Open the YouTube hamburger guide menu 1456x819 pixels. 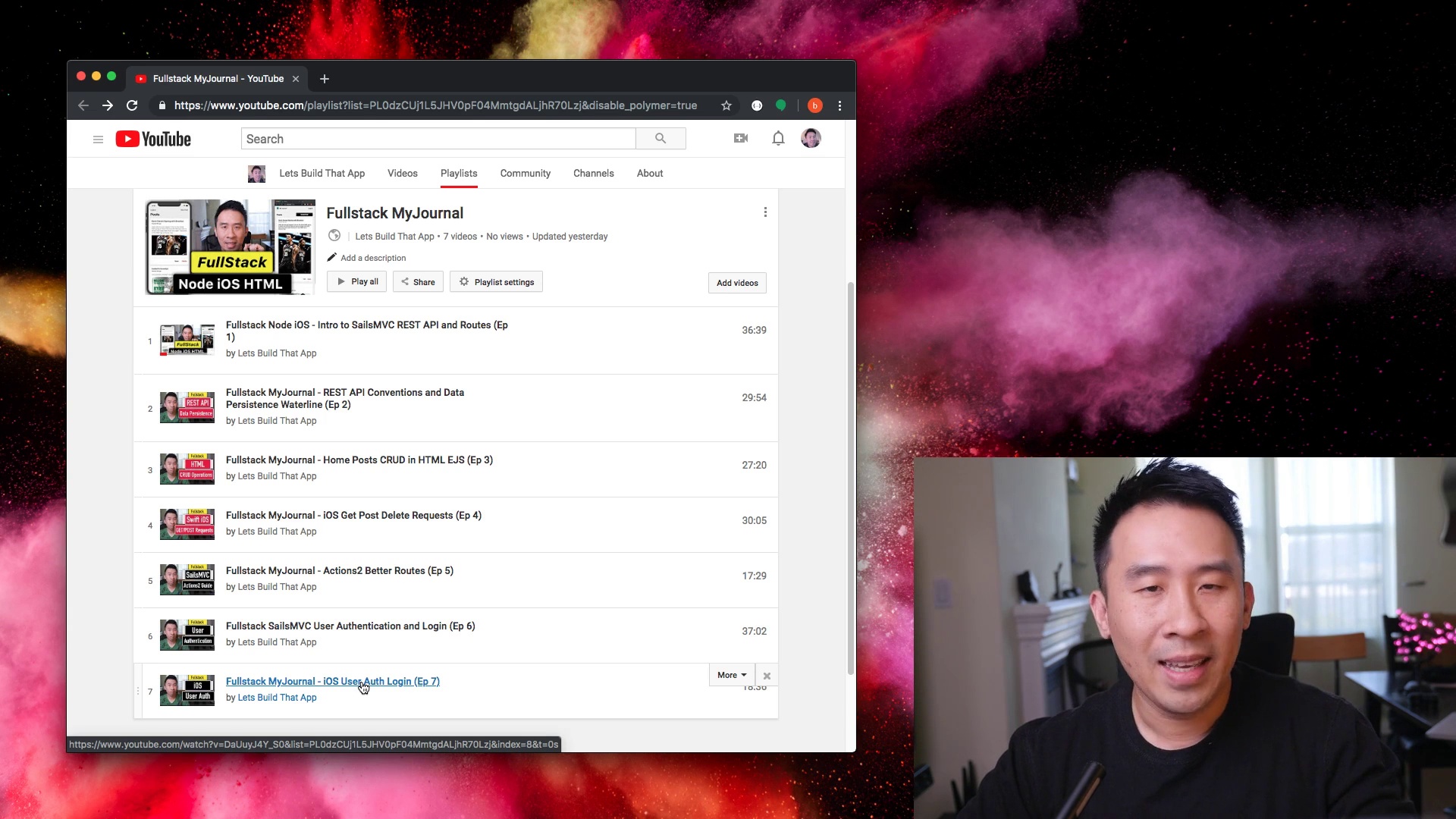coord(98,140)
